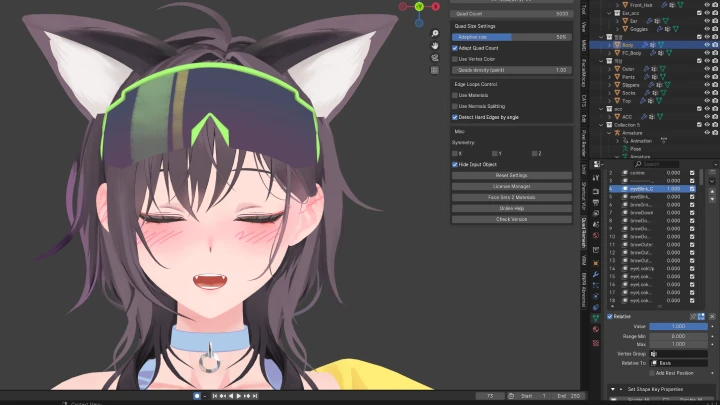
Task: Collapse the Ear_acc collection
Action: point(609,13)
